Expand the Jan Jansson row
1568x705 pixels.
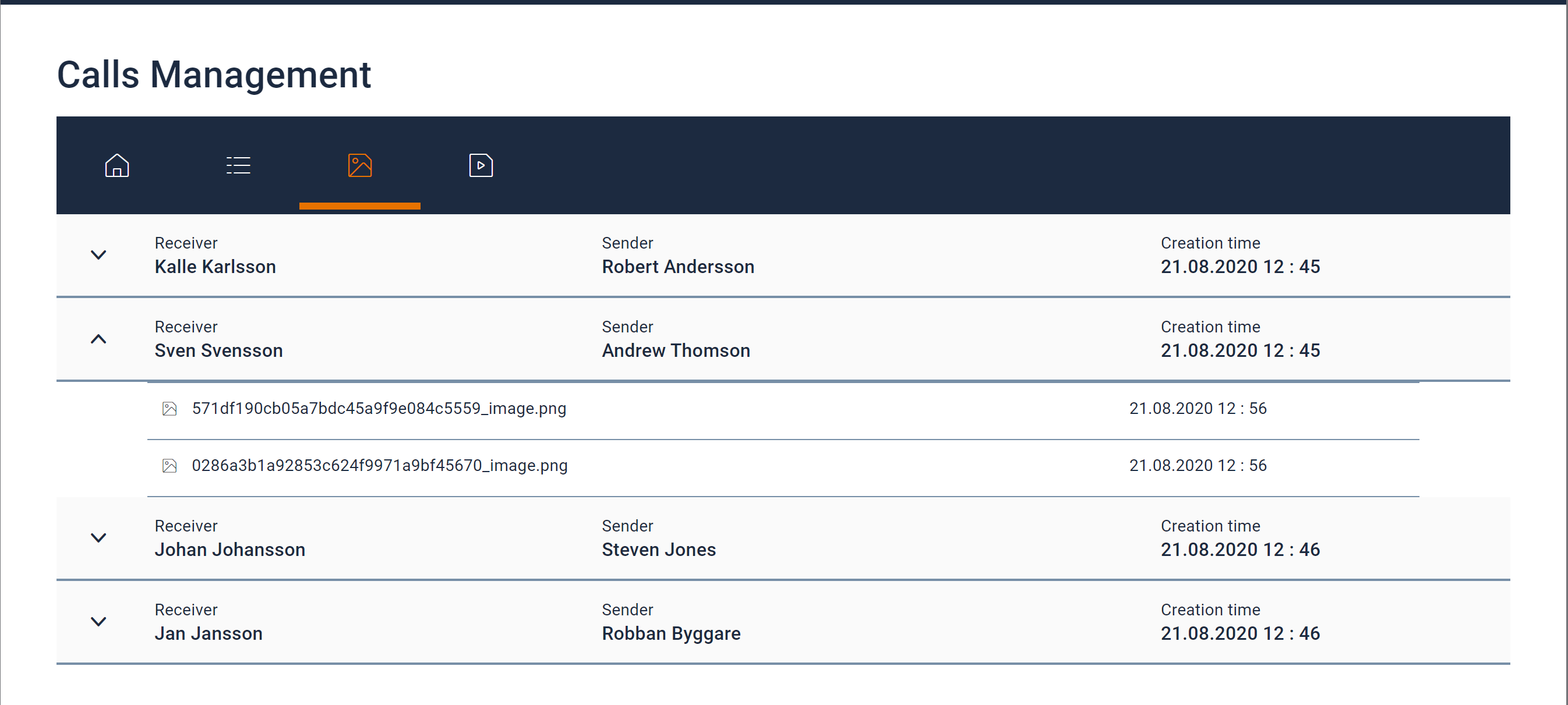[98, 622]
